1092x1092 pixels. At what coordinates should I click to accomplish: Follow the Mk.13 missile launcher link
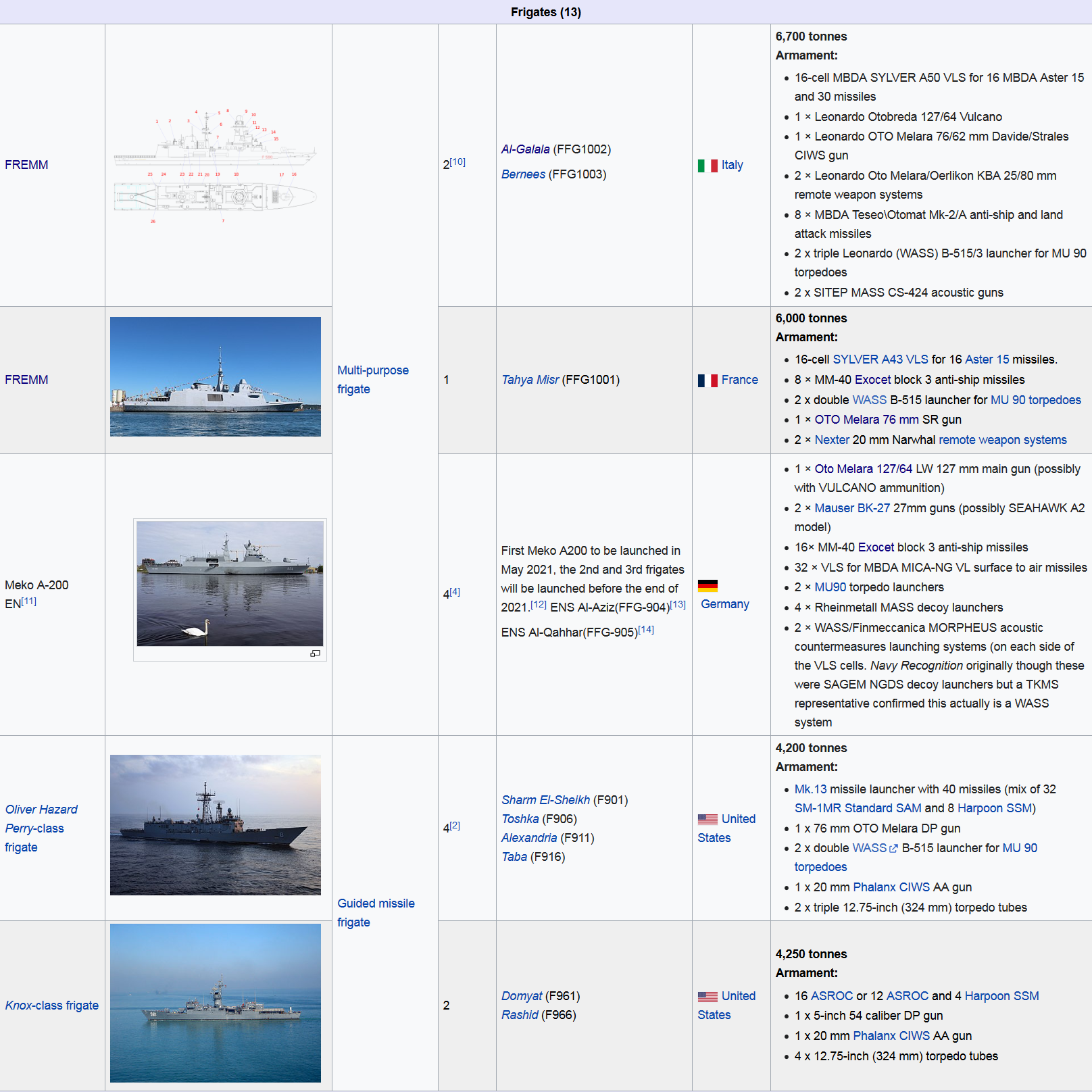(x=810, y=789)
